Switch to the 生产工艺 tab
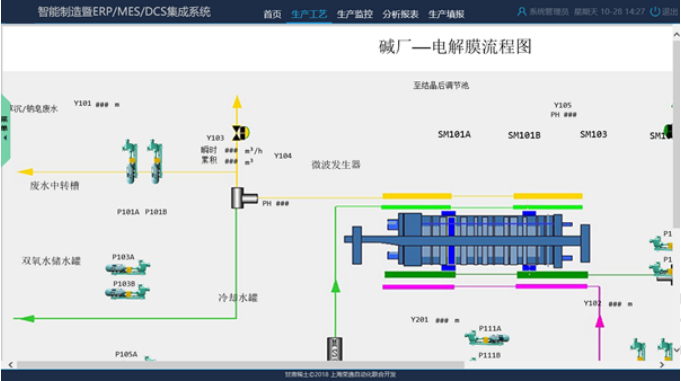681x381 pixels. pos(309,14)
